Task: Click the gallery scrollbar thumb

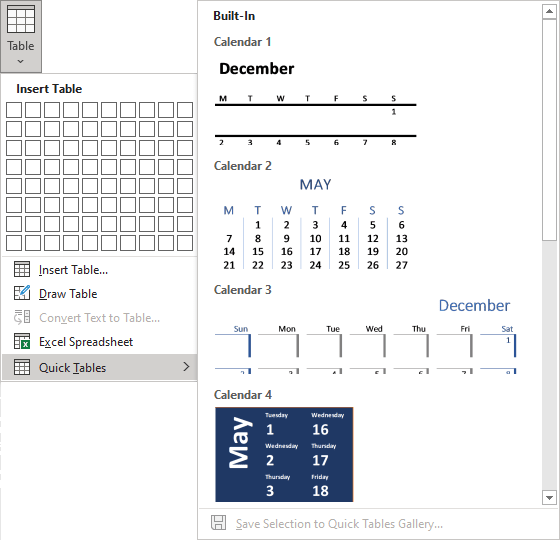Action: [x=549, y=130]
